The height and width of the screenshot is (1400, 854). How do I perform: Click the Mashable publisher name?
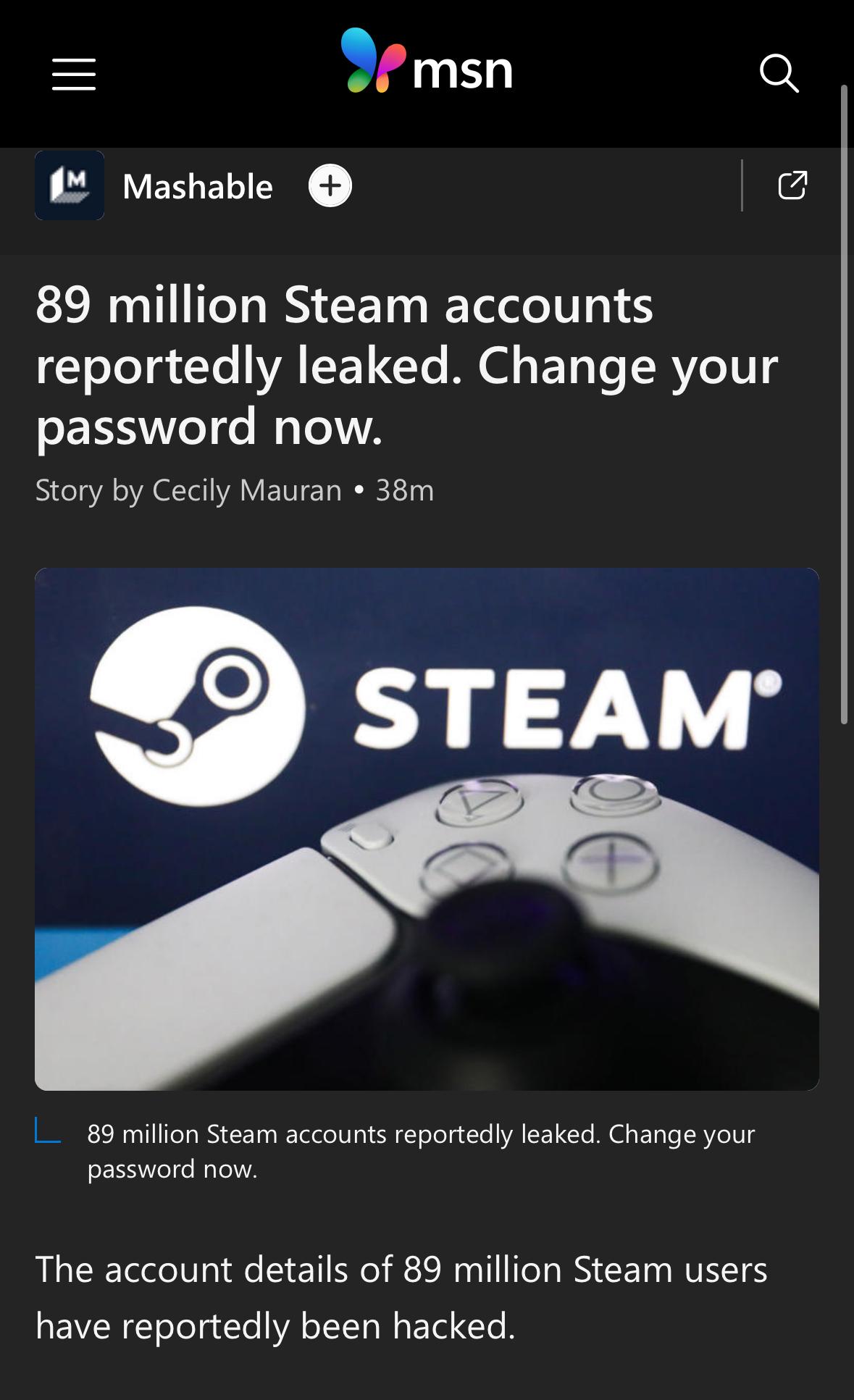pos(198,187)
